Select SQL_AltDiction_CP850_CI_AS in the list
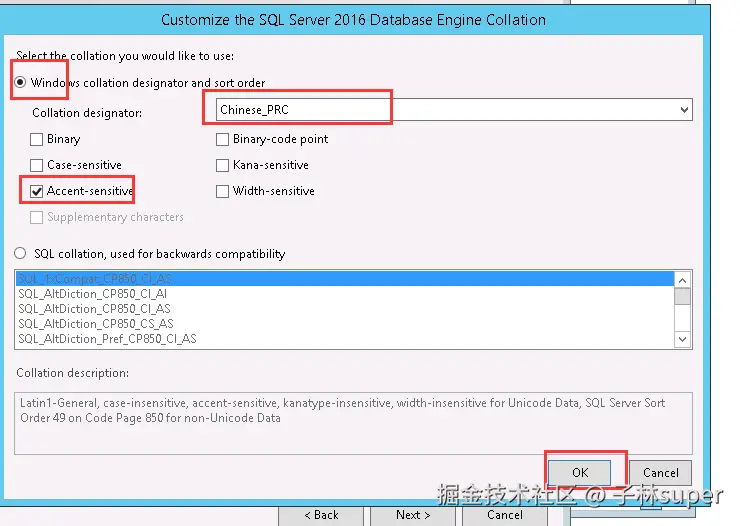The height and width of the screenshot is (526, 740). coord(345,309)
